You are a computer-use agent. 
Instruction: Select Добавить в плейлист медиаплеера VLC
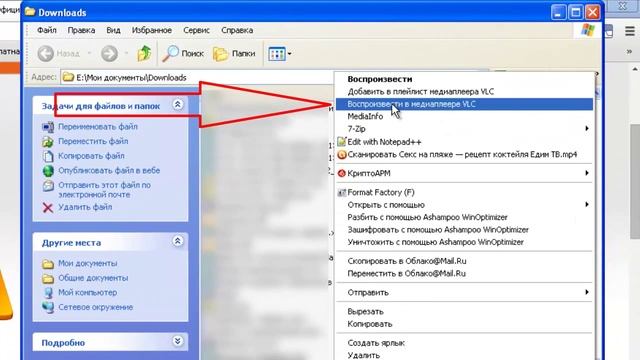pyautogui.click(x=464, y=91)
